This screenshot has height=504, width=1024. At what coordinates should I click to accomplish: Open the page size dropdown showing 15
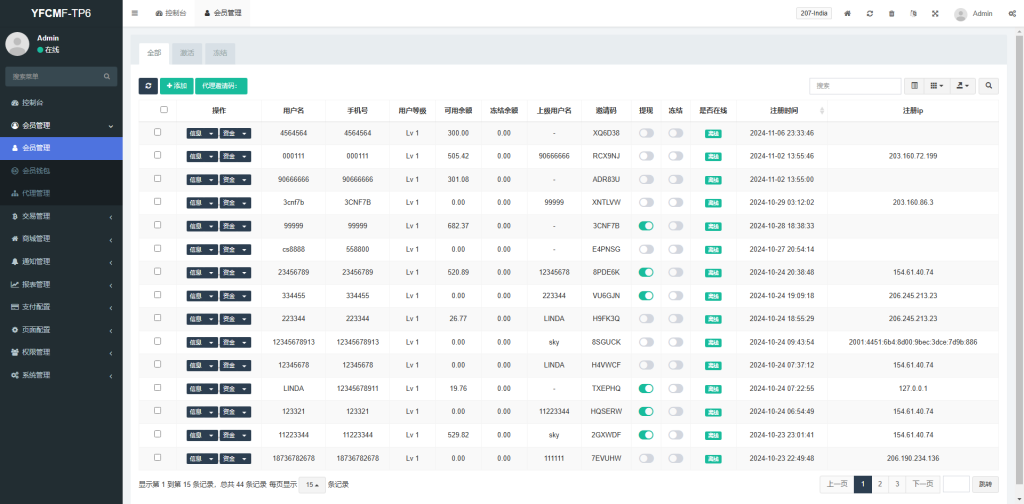click(x=313, y=484)
